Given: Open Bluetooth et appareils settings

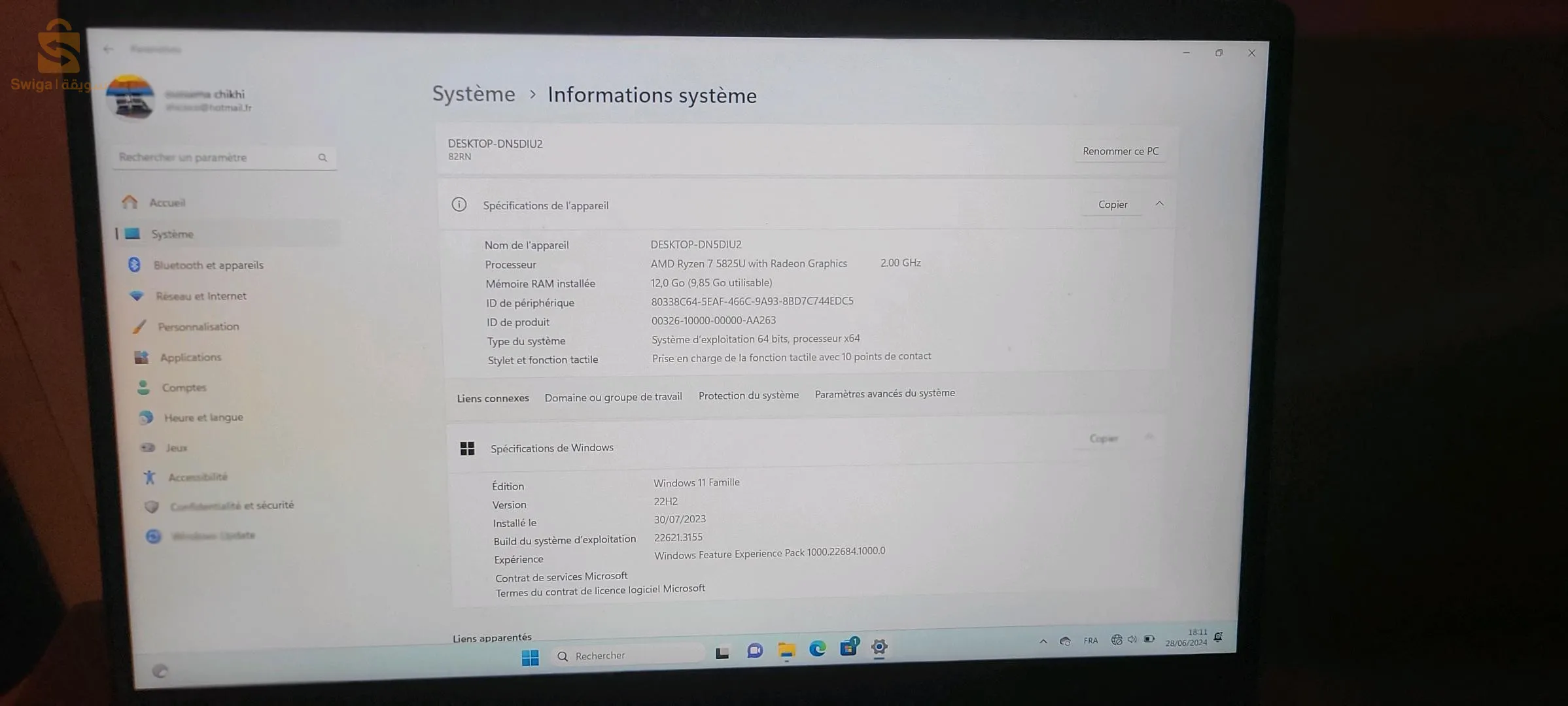Looking at the screenshot, I should click(x=208, y=265).
